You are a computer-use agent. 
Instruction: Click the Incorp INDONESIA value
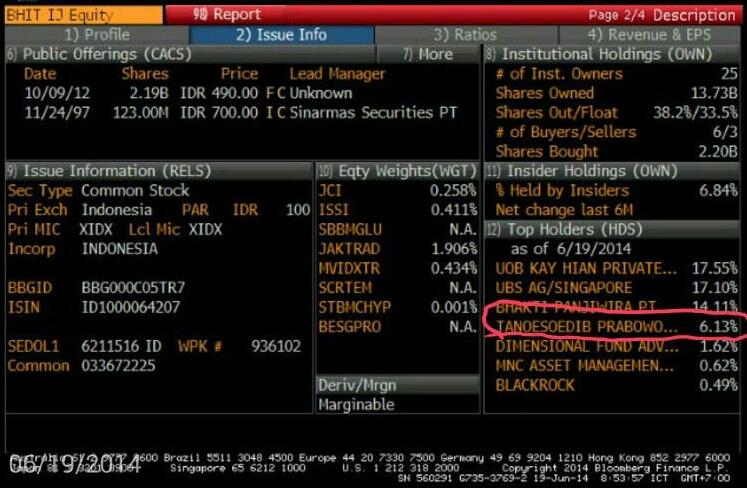[x=120, y=249]
